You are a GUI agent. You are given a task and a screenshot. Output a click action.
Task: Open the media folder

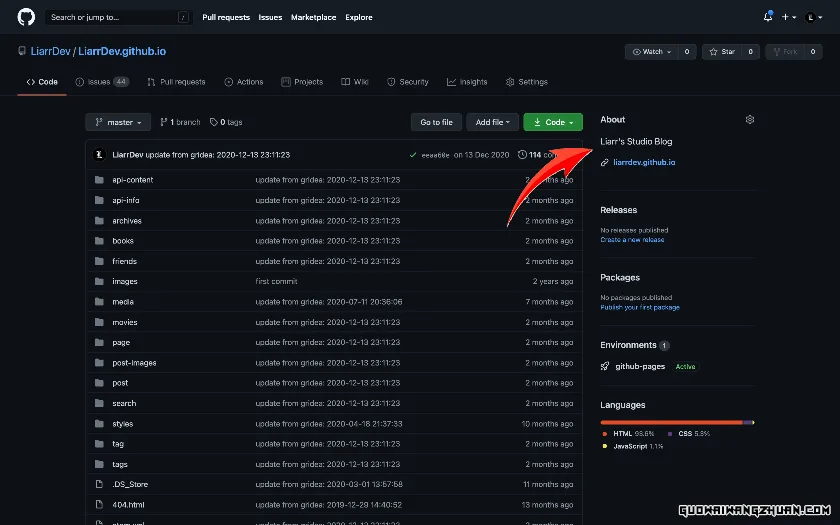click(x=123, y=302)
